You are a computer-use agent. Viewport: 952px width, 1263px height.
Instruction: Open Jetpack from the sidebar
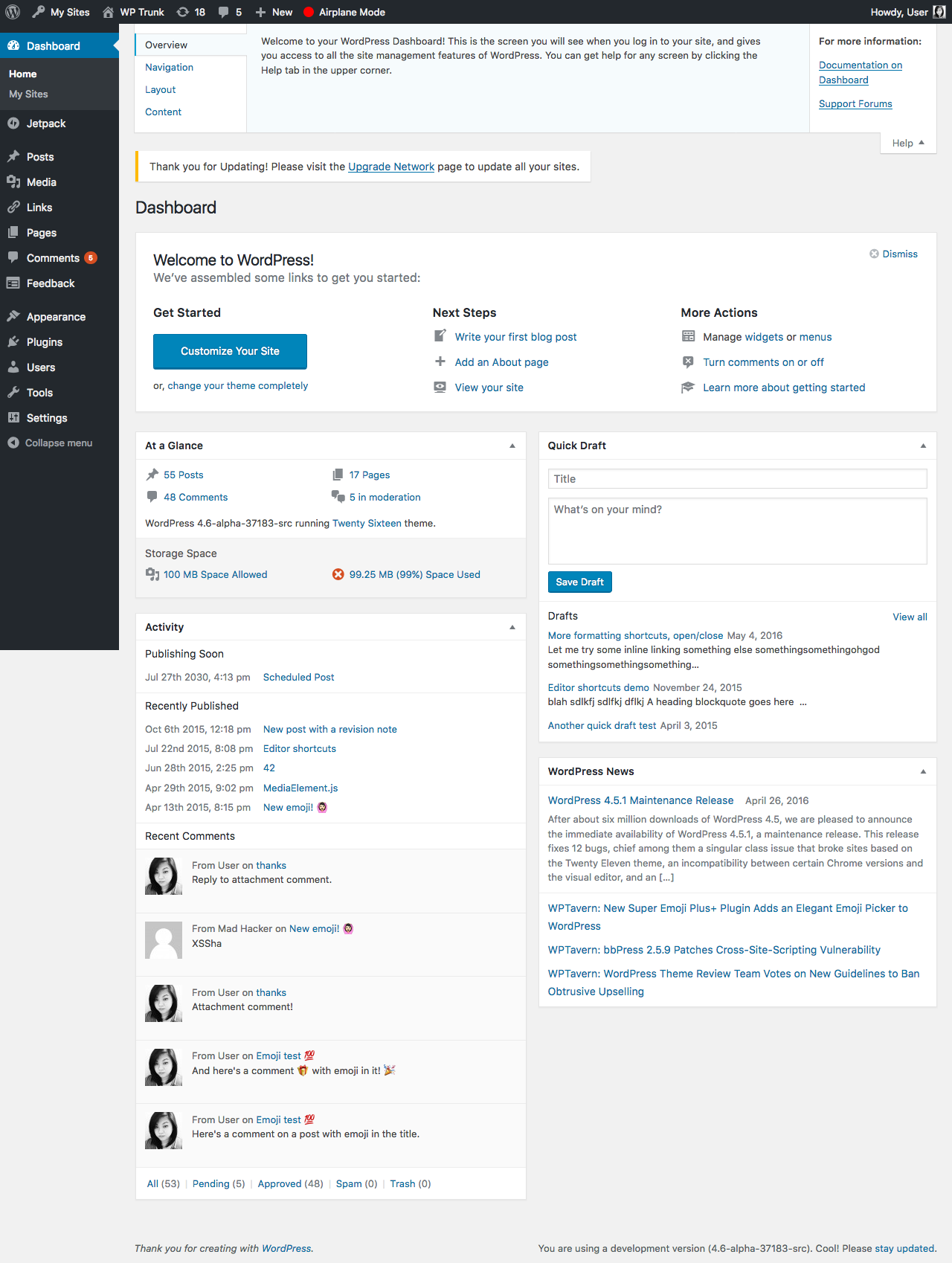46,123
